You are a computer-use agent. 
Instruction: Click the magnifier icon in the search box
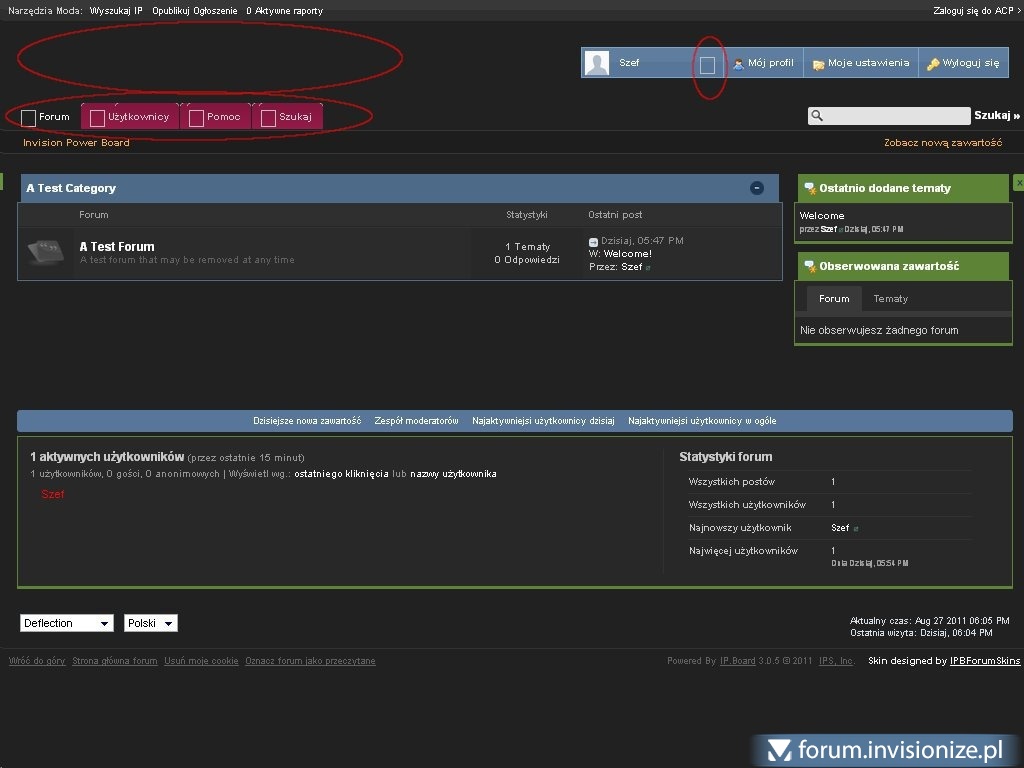tap(817, 116)
